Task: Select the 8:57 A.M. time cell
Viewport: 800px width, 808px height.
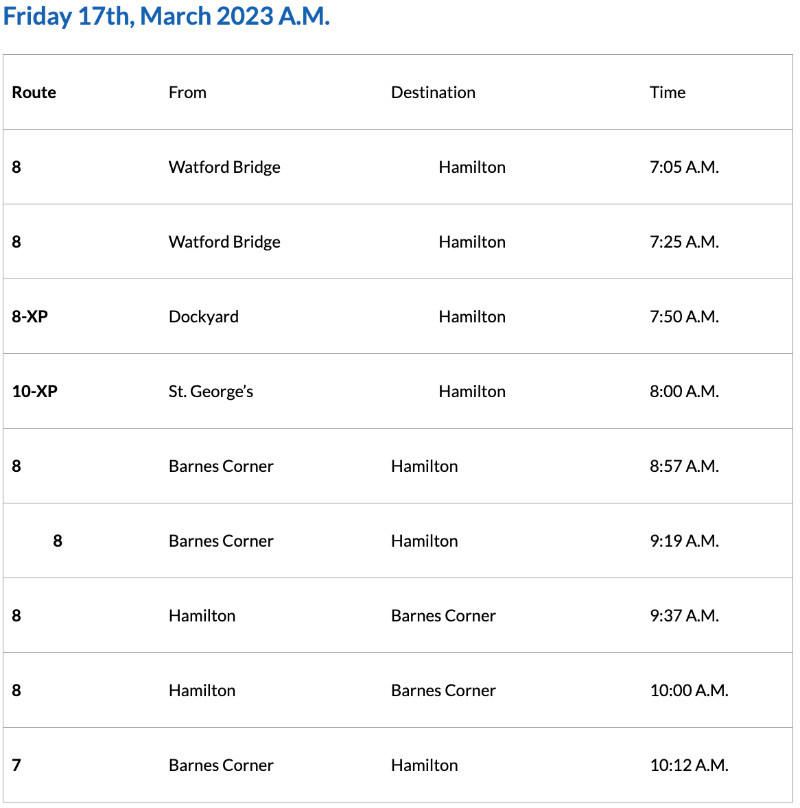Action: (684, 466)
